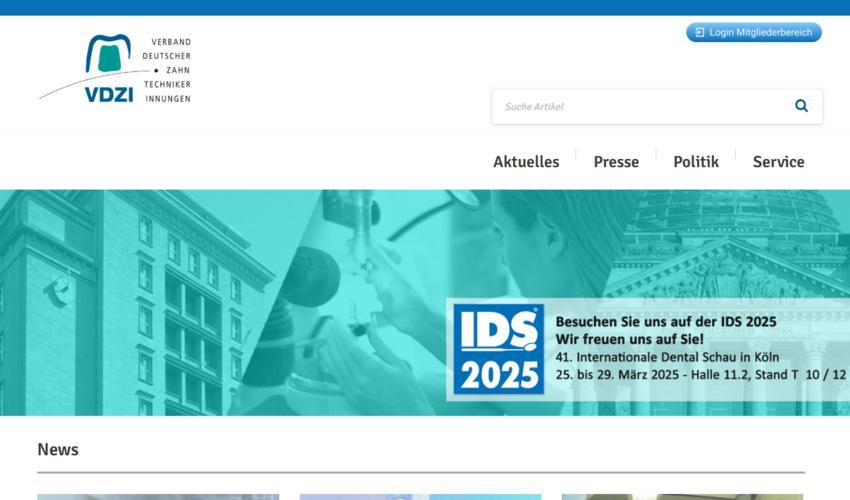850x500 pixels.
Task: Click the 'Verband Deutscher Zahntechniker Innungen' text
Action: (x=167, y=70)
